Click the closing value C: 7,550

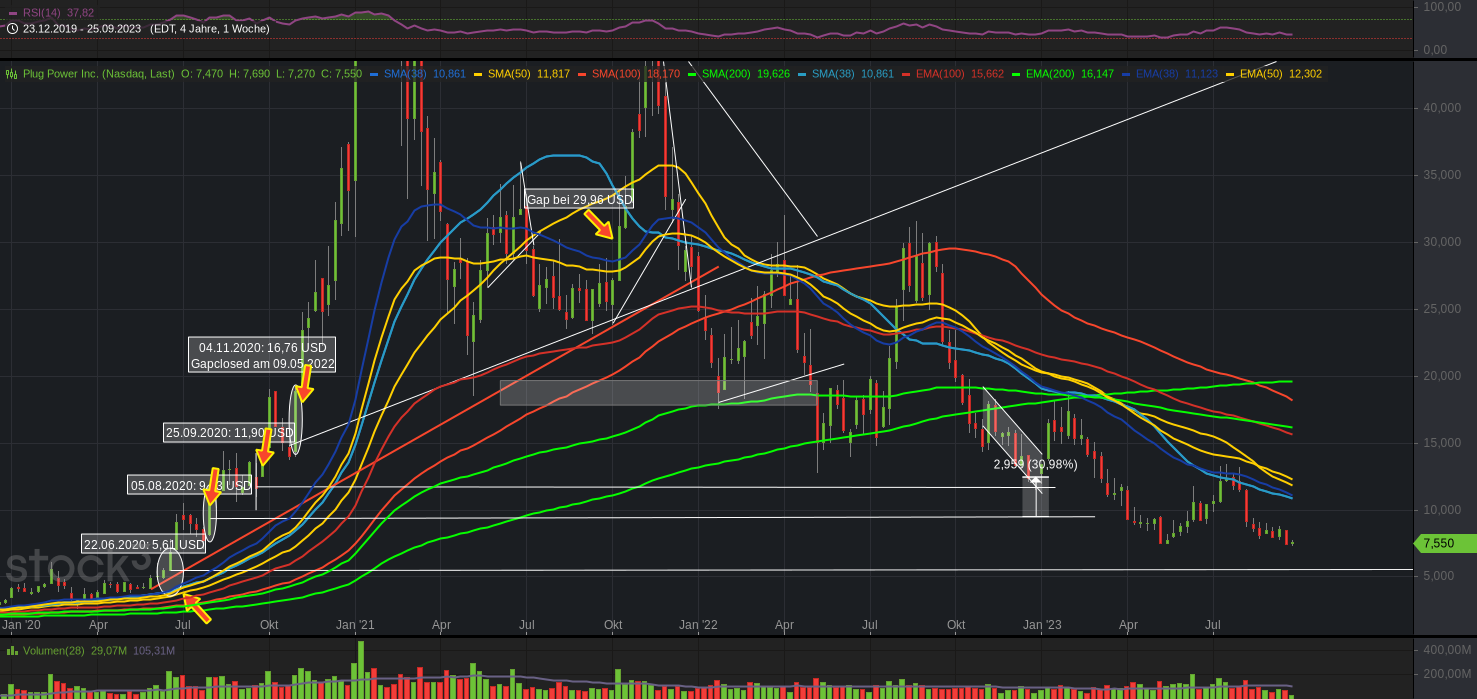[341, 74]
